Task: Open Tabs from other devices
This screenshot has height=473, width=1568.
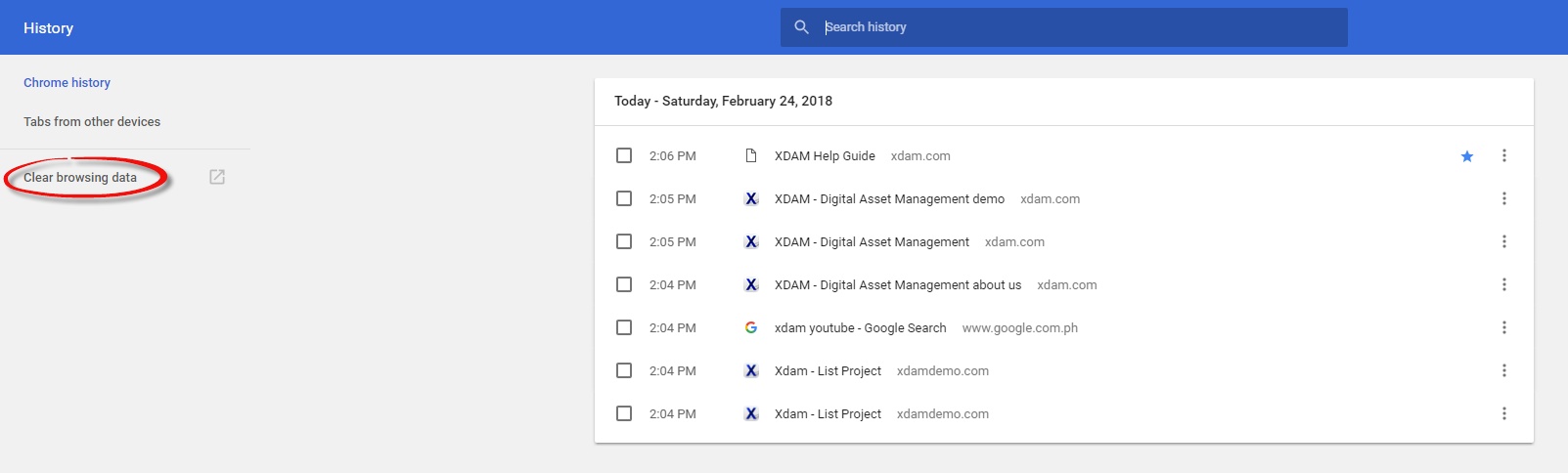Action: click(92, 122)
